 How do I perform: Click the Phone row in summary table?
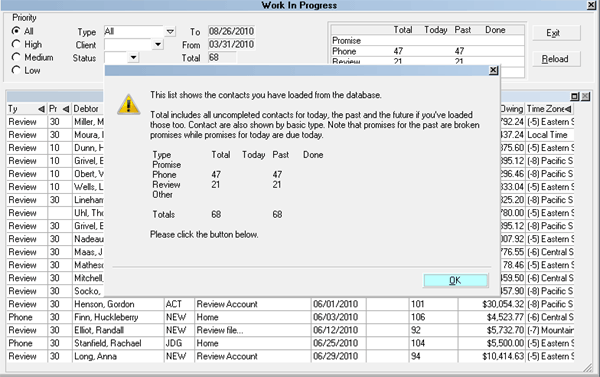click(427, 51)
